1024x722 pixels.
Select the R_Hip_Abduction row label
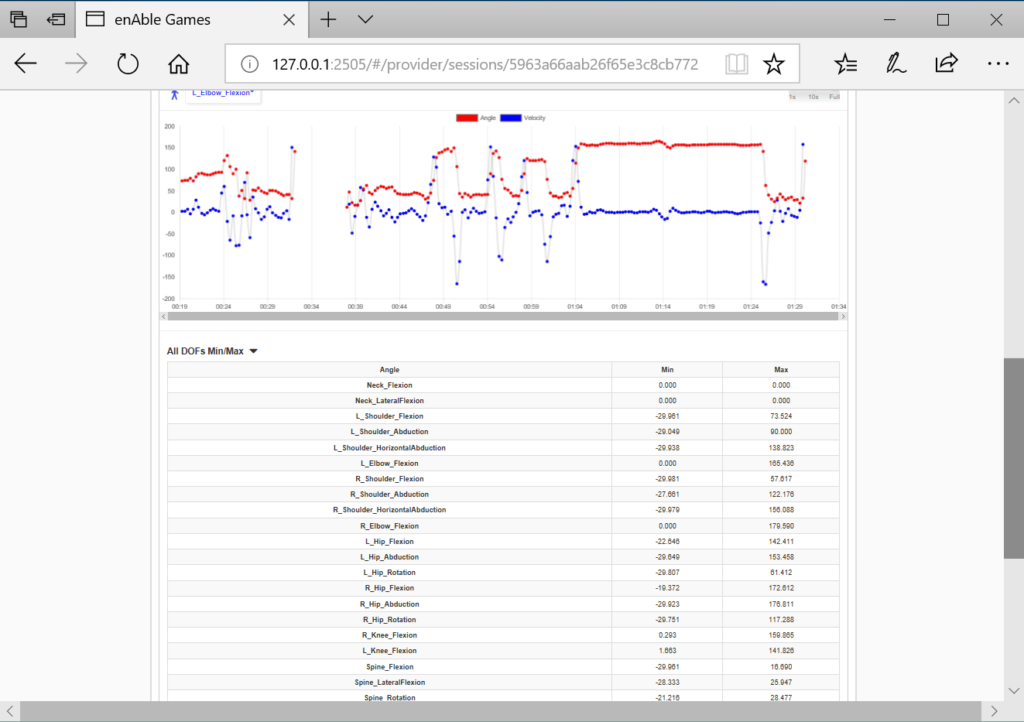coord(389,604)
